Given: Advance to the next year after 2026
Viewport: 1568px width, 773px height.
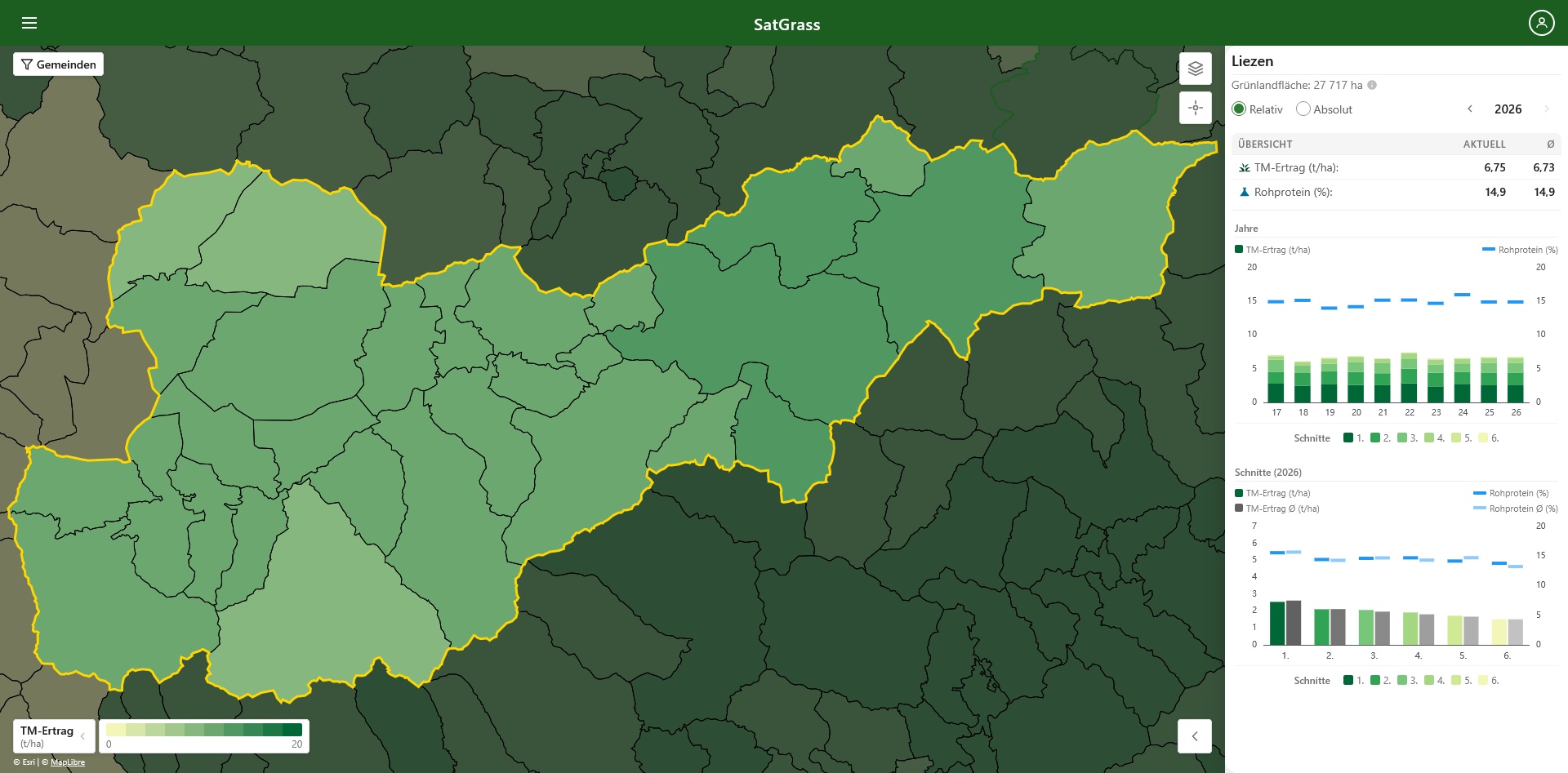Looking at the screenshot, I should pos(1546,109).
